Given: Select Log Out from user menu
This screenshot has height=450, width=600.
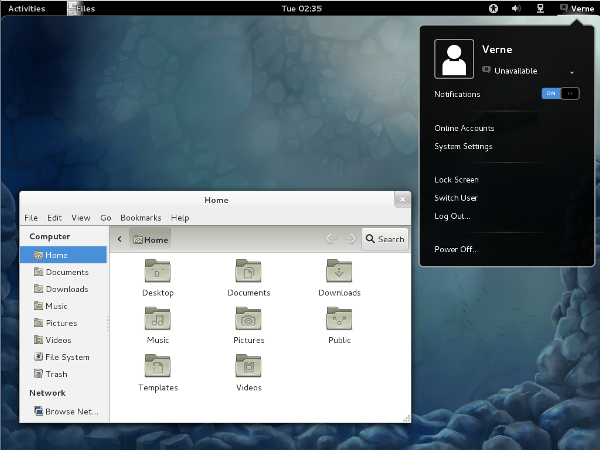Looking at the screenshot, I should pyautogui.click(x=452, y=216).
